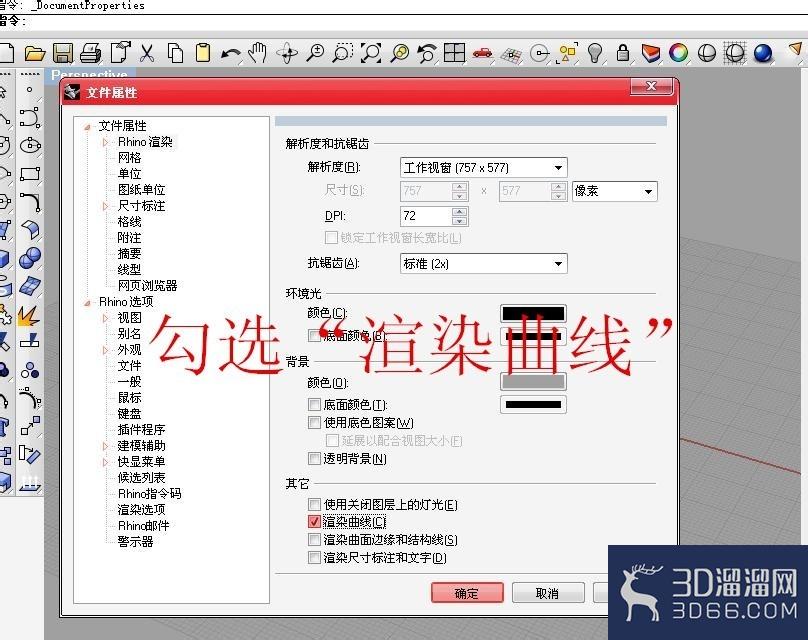Screen dimensions: 808x640
Task: Click the four-viewport layout icon
Action: [x=454, y=53]
